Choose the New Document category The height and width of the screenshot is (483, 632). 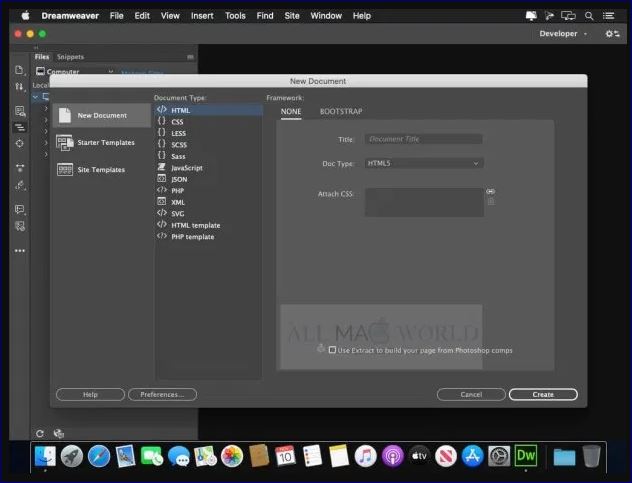102,115
